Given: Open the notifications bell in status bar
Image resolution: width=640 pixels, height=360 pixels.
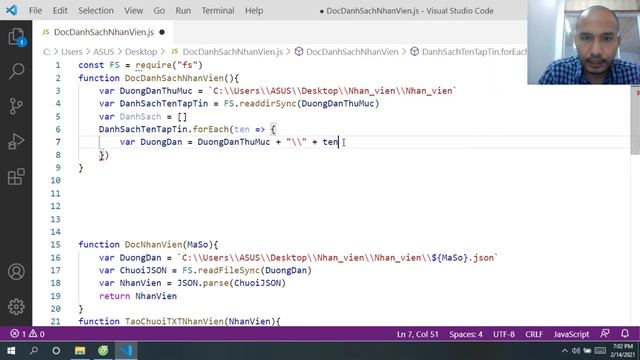Looking at the screenshot, I should [x=624, y=333].
